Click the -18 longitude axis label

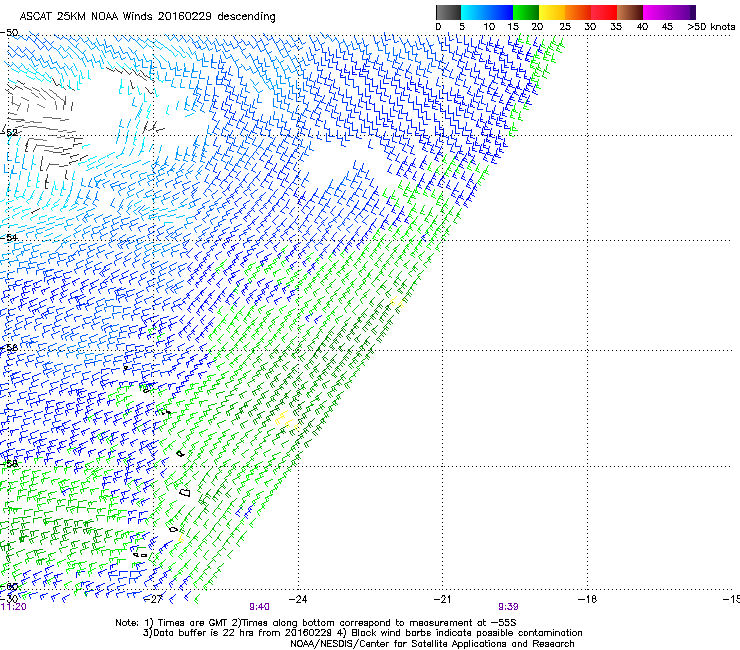(x=587, y=599)
